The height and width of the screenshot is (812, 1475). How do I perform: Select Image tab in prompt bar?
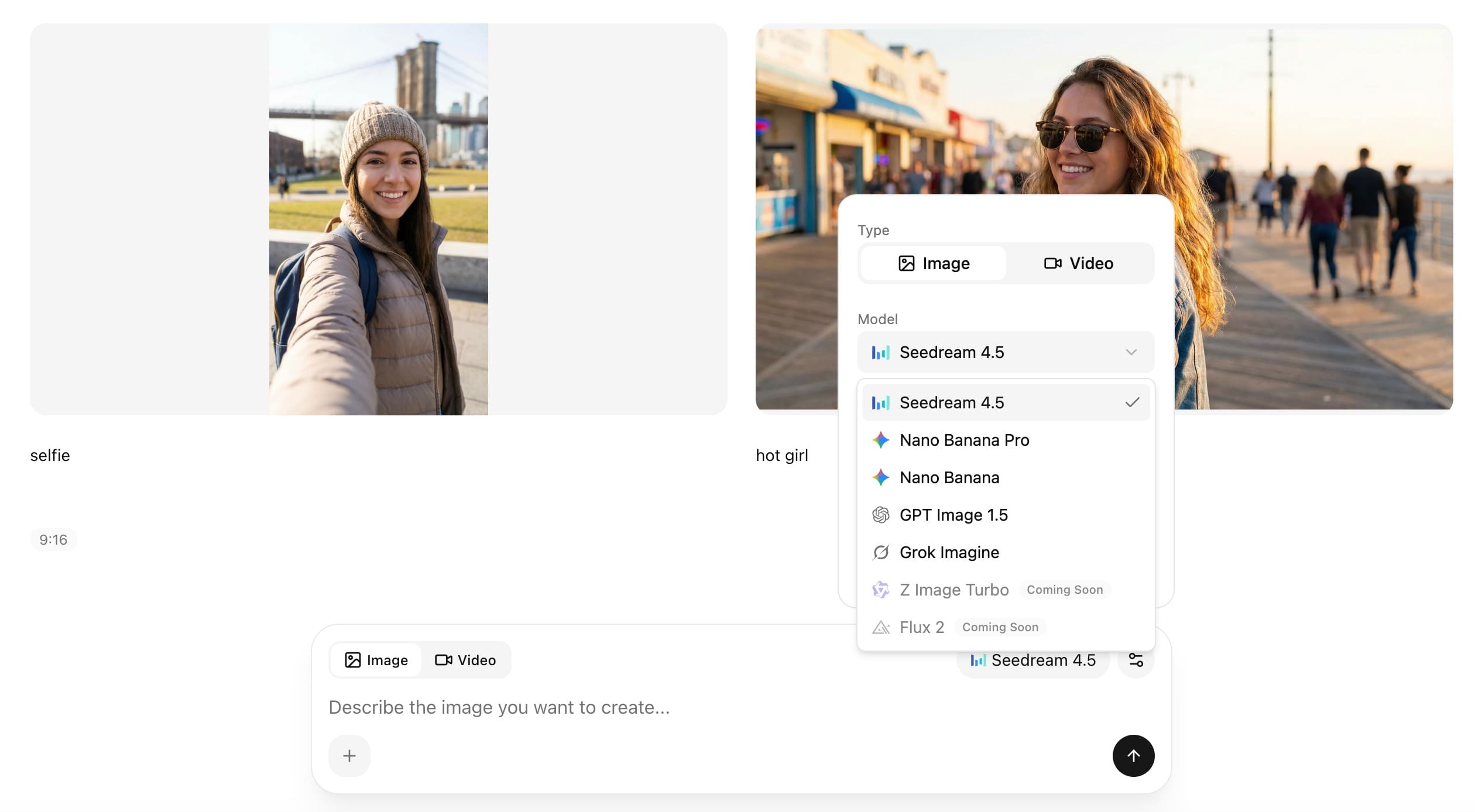(x=376, y=660)
